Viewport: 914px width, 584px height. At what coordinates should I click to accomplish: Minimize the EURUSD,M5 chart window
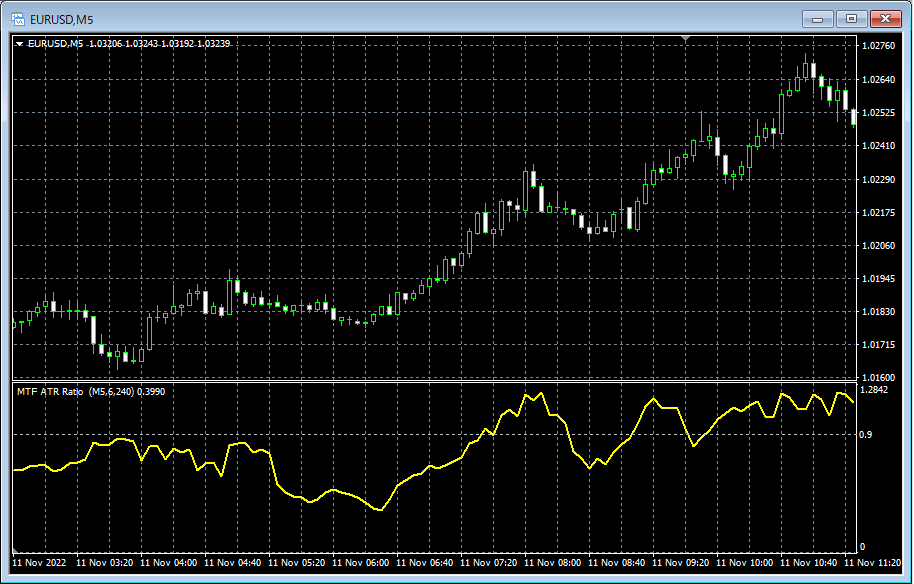[817, 19]
